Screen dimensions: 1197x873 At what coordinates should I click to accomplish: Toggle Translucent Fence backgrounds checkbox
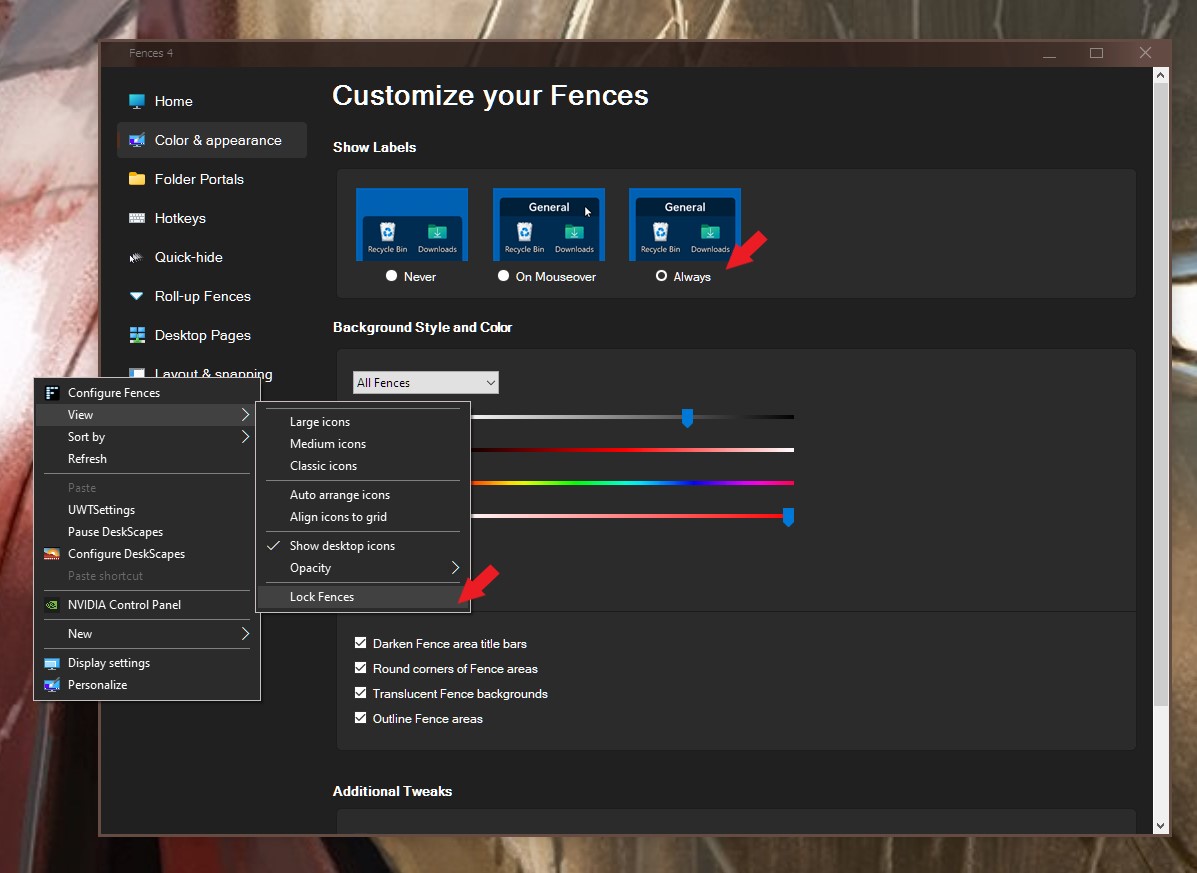(x=360, y=693)
